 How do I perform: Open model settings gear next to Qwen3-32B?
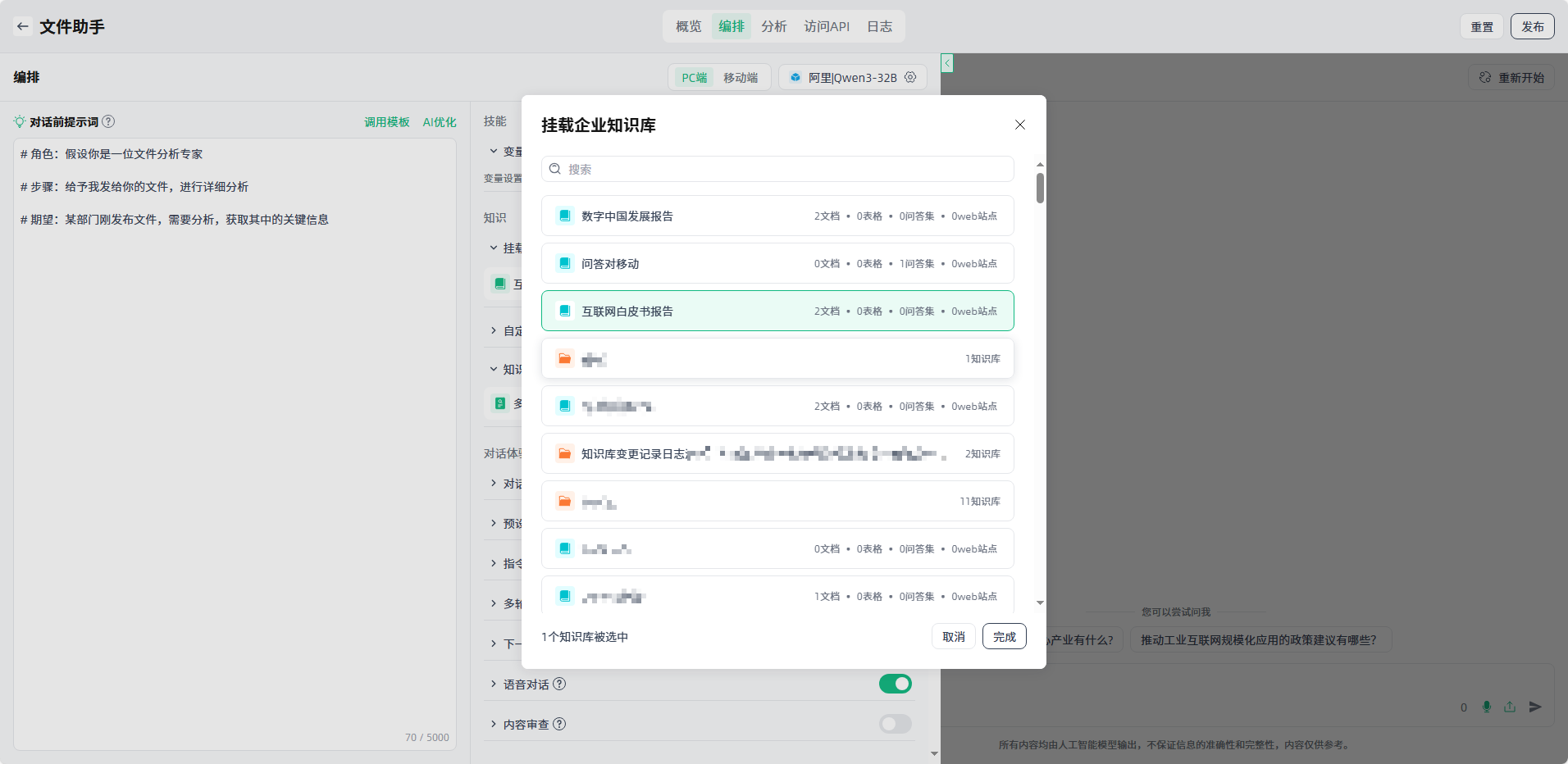(910, 77)
